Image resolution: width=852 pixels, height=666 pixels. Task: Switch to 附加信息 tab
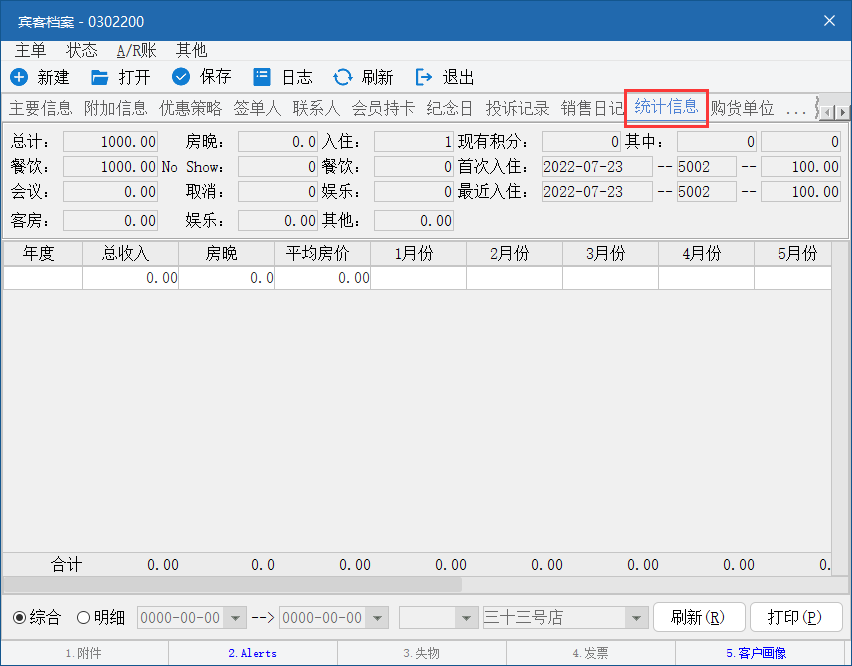point(116,108)
